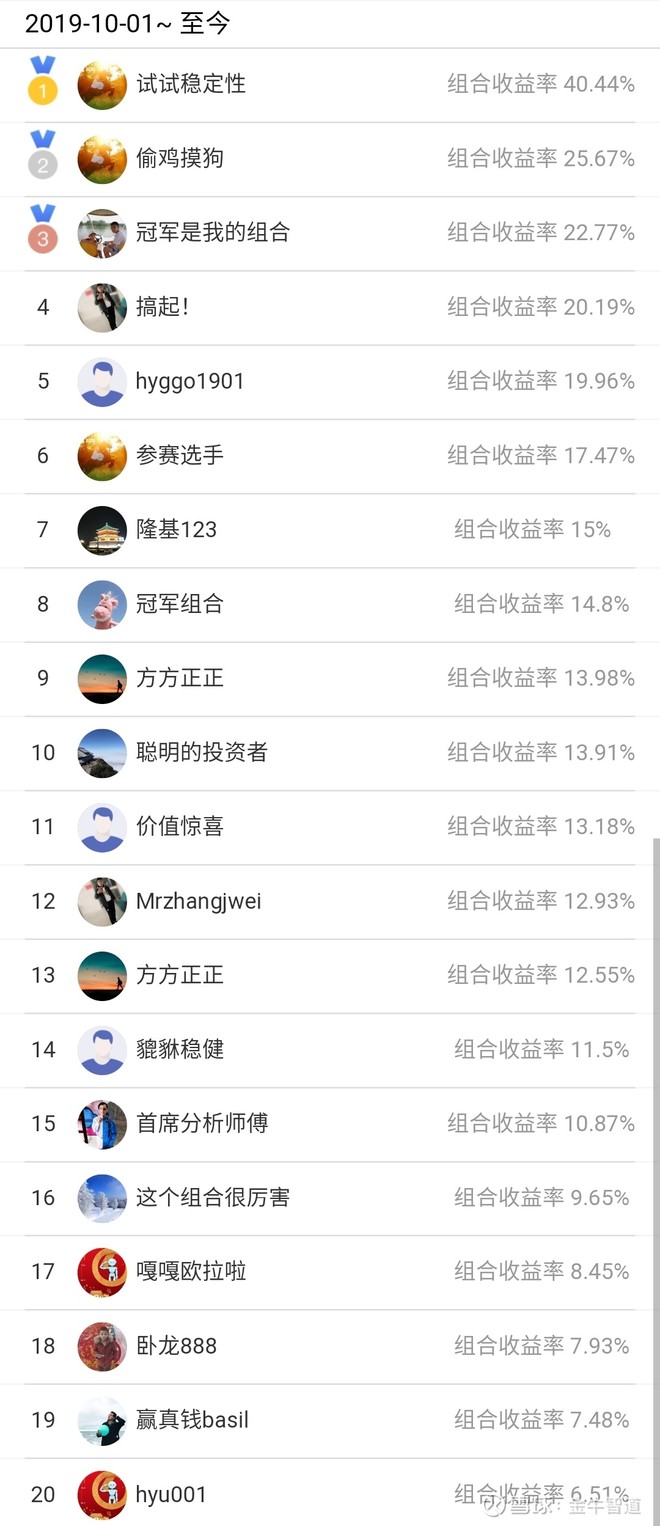The image size is (660, 1526).
Task: Open the 试试稳定性 portfolio name
Action: (x=191, y=84)
